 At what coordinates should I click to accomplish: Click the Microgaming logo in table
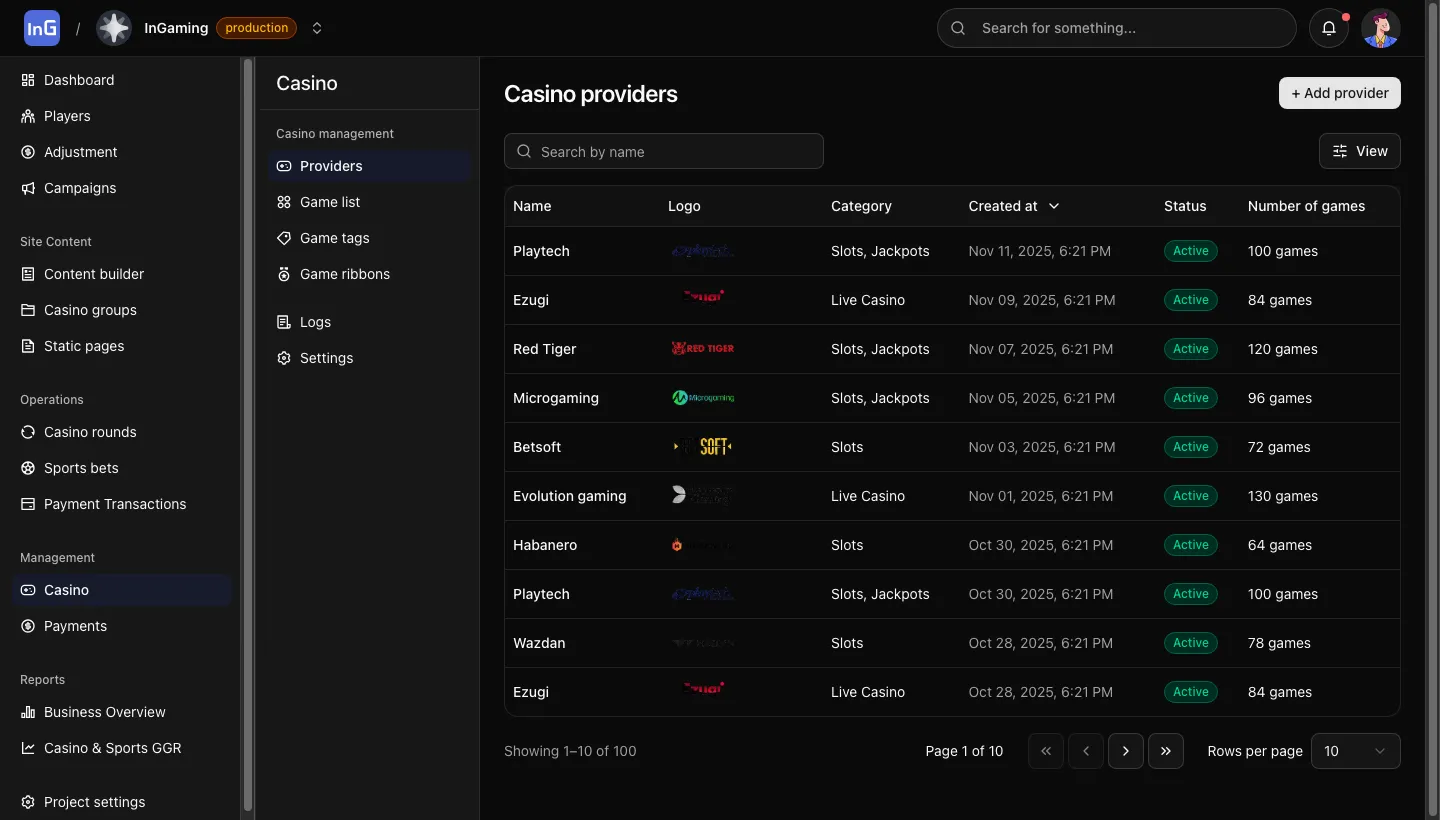[703, 398]
